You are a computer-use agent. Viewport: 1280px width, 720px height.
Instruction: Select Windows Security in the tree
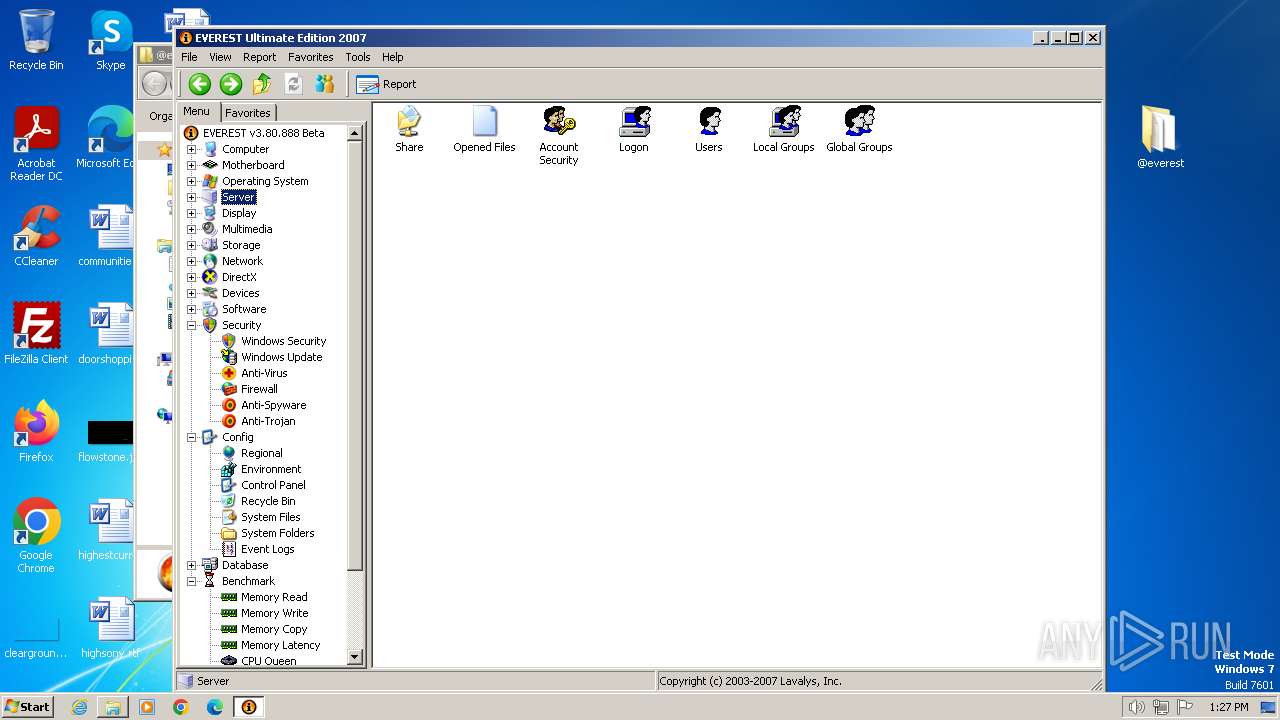283,341
